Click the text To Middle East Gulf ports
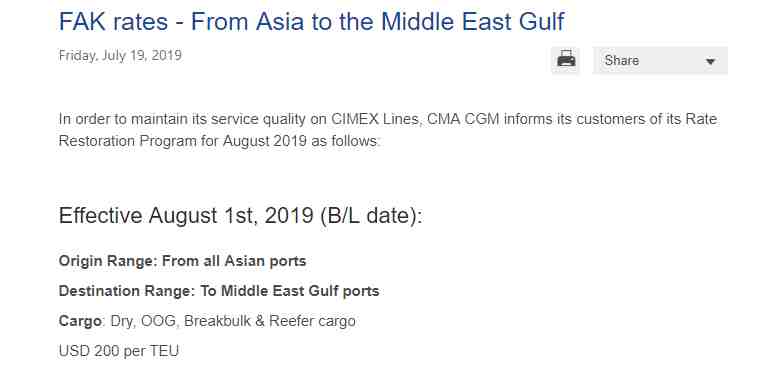Viewport: 759px width, 384px height. click(289, 291)
